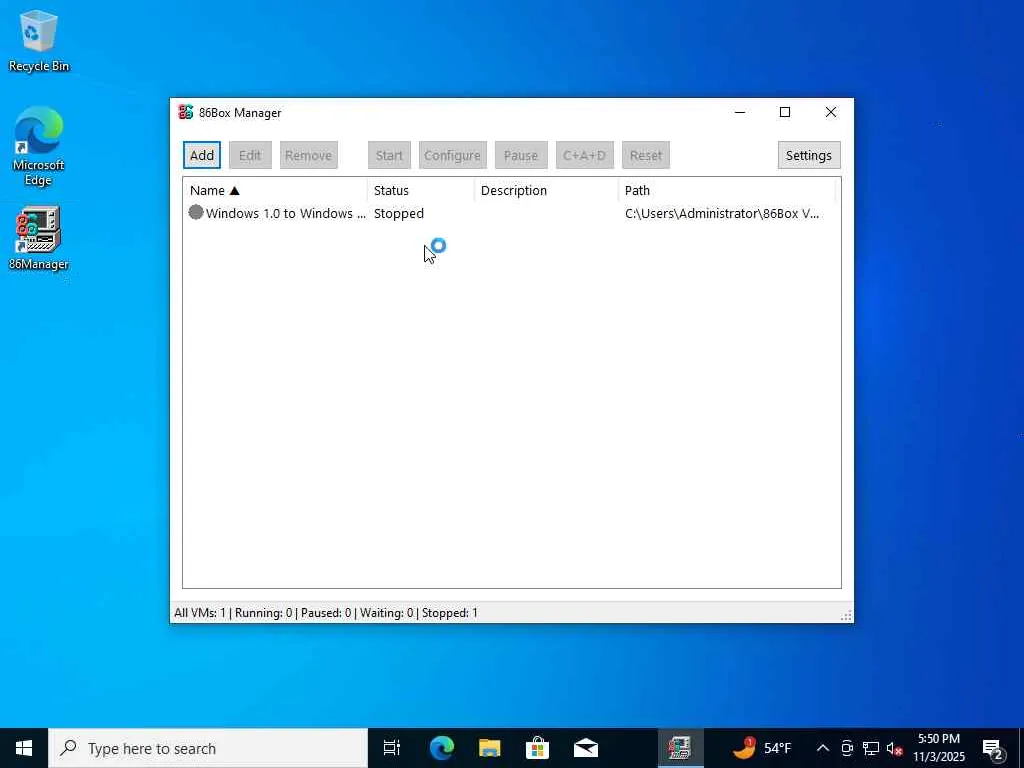1024x768 pixels.
Task: Open File Explorer from the taskbar
Action: (x=490, y=748)
